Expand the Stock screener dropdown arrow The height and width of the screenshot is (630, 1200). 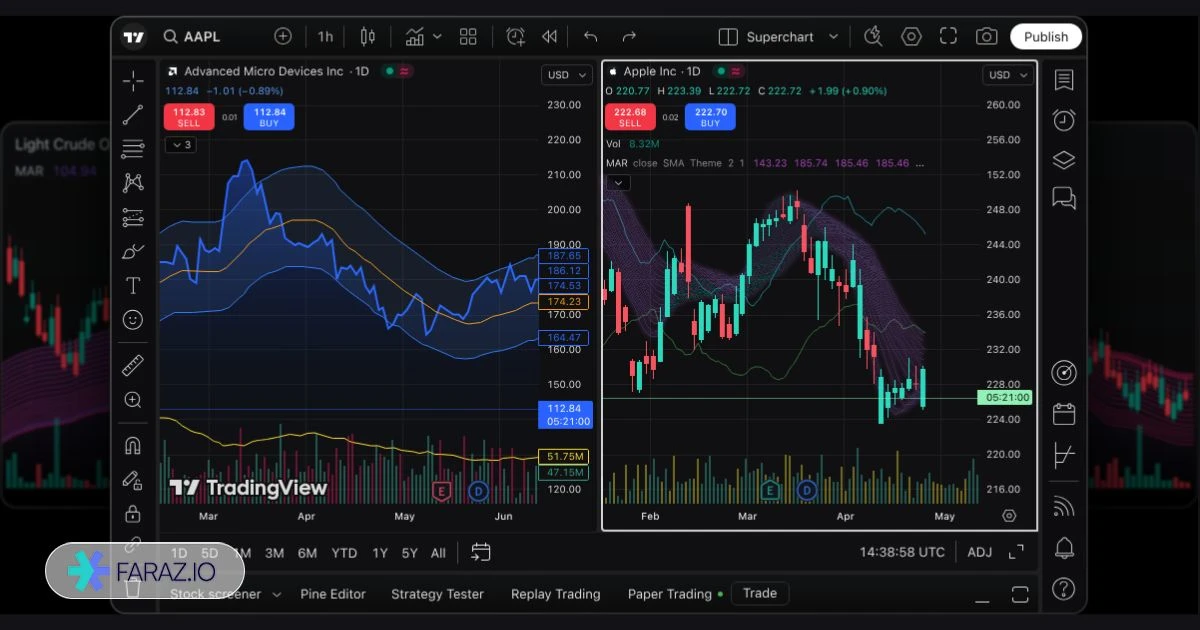[x=276, y=594]
